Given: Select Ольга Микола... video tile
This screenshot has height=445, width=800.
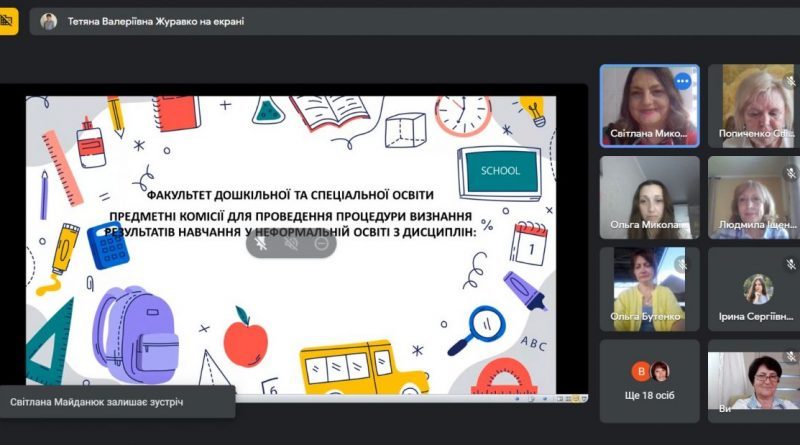Looking at the screenshot, I should coord(649,197).
